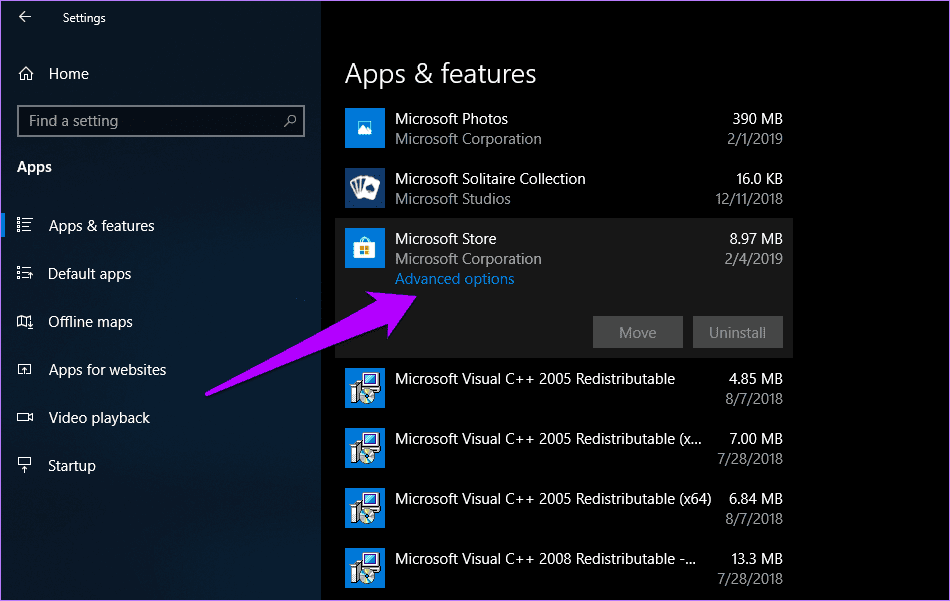Open Home in the sidebar
Screen dimensions: 950x601
[68, 74]
